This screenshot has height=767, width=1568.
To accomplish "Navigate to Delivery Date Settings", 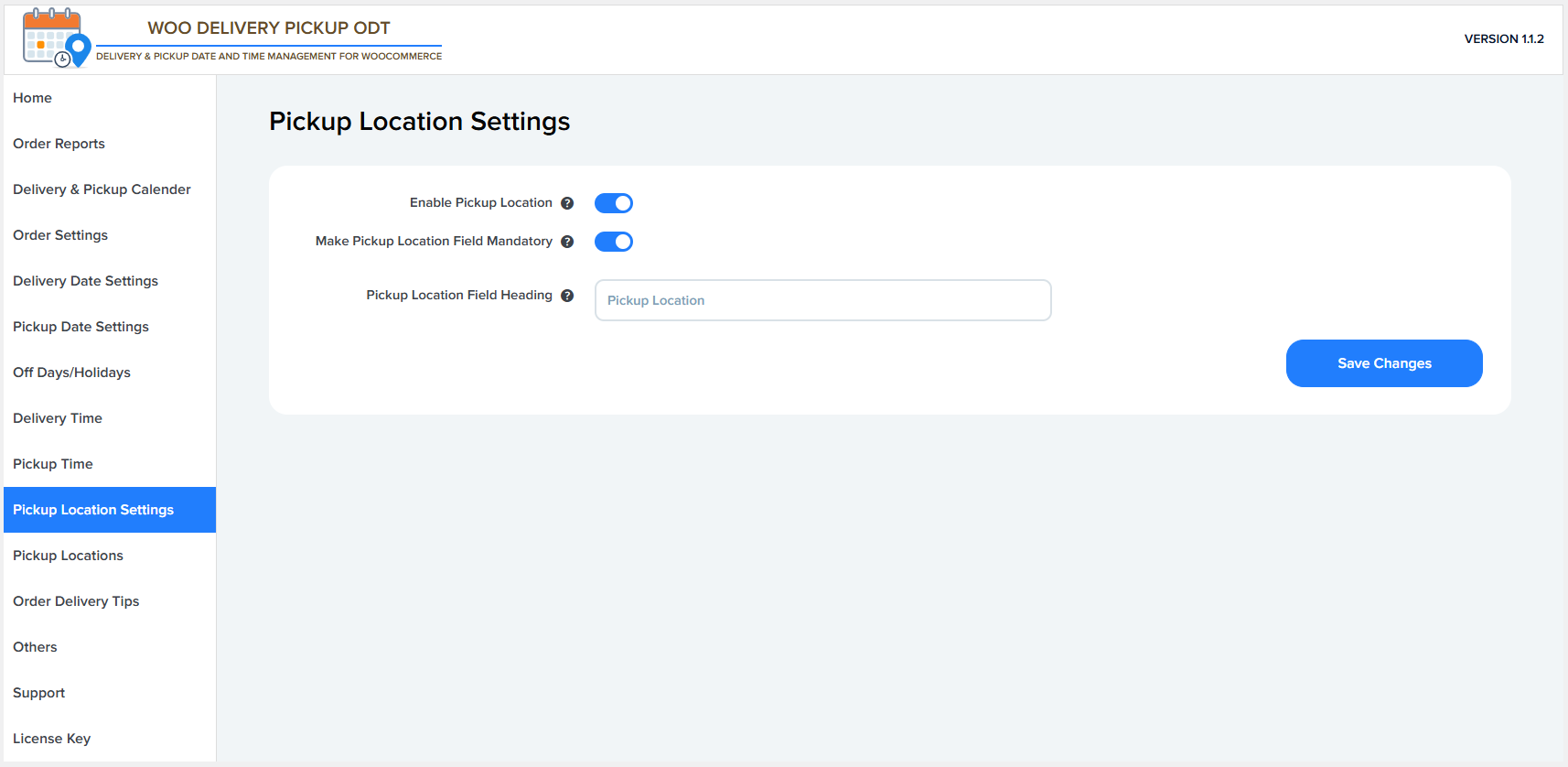I will click(x=86, y=281).
